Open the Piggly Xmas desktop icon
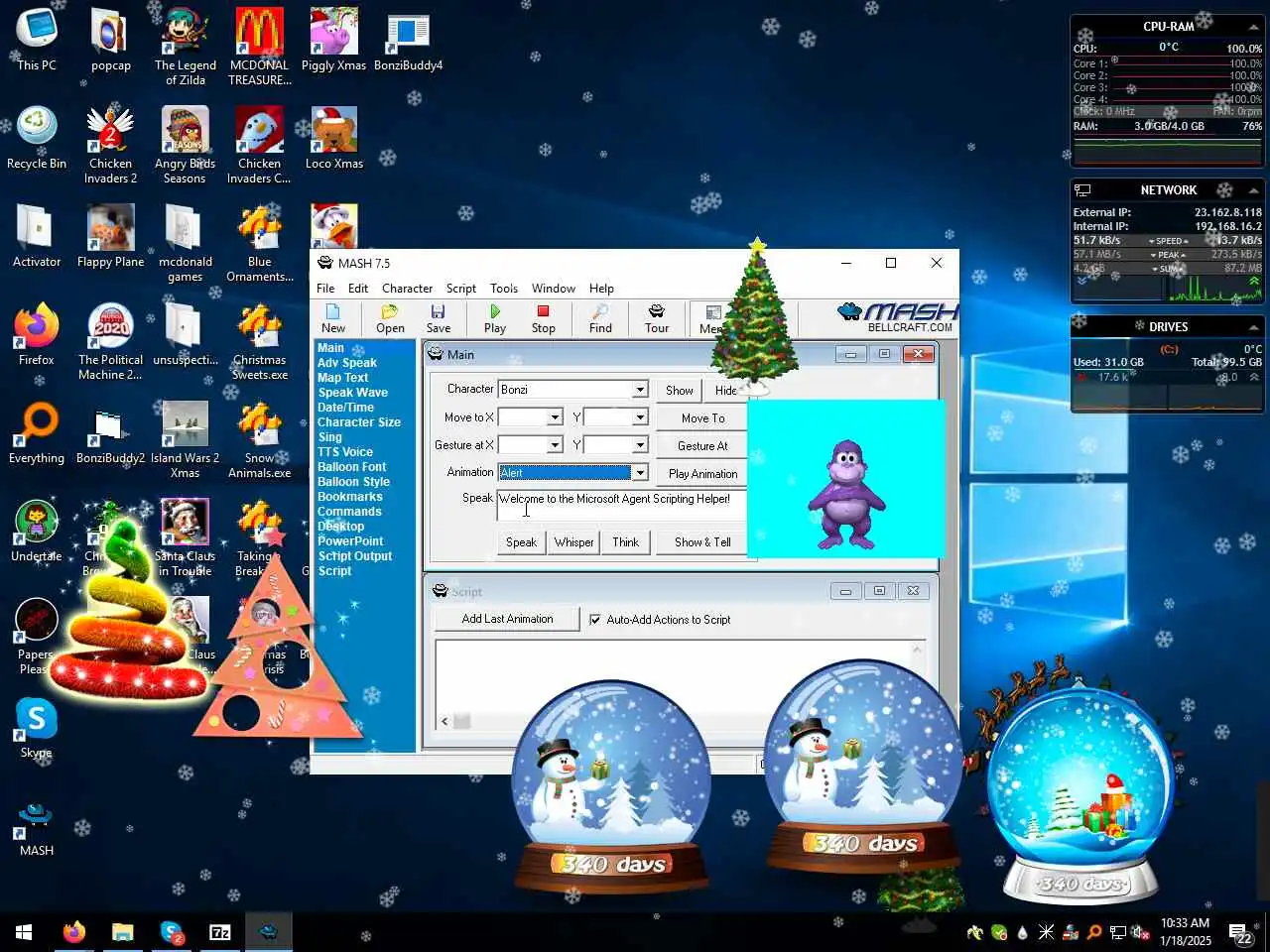Viewport: 1270px width, 952px height. click(x=333, y=41)
